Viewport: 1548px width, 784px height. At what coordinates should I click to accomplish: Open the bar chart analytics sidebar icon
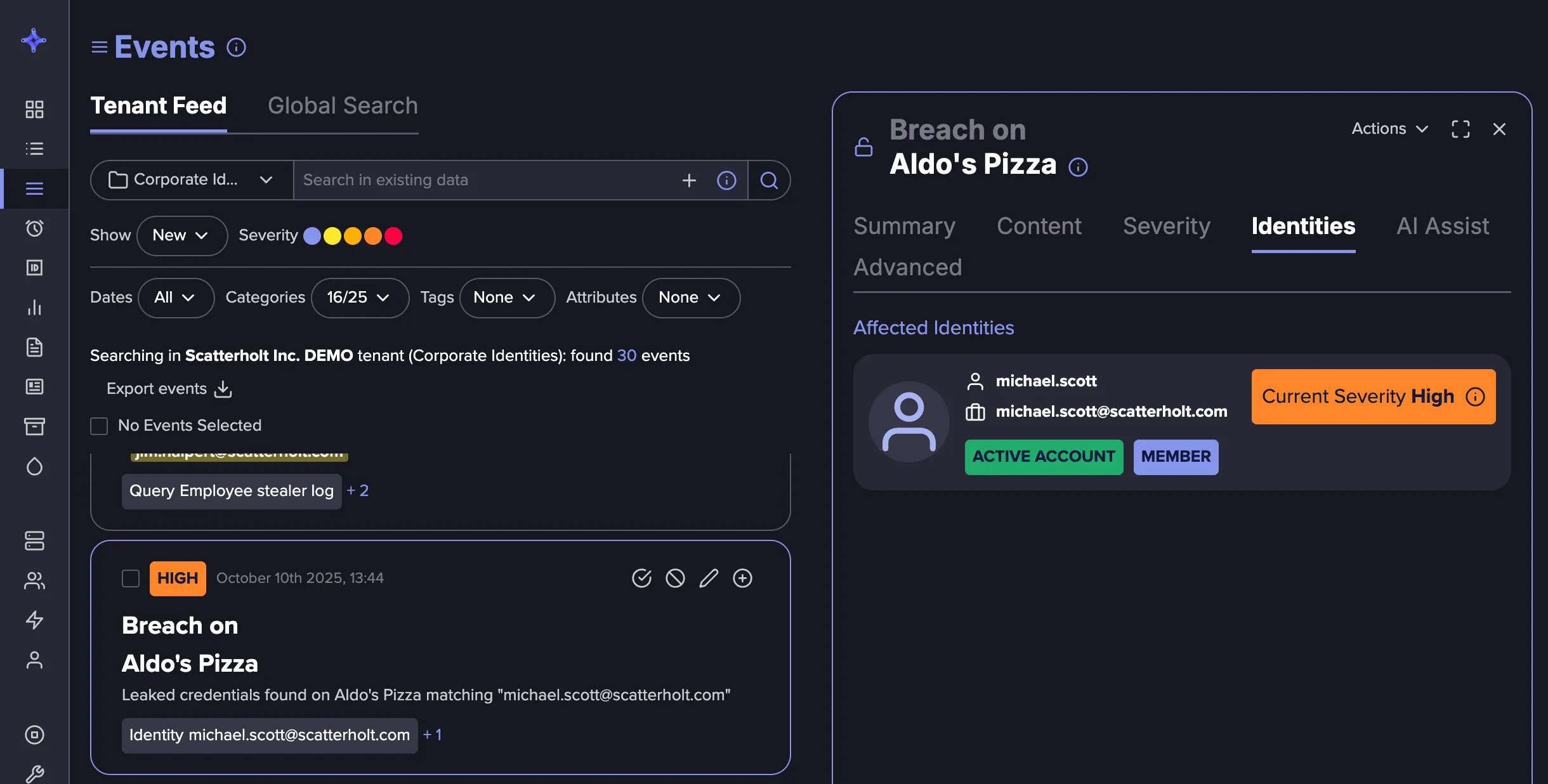coord(34,308)
